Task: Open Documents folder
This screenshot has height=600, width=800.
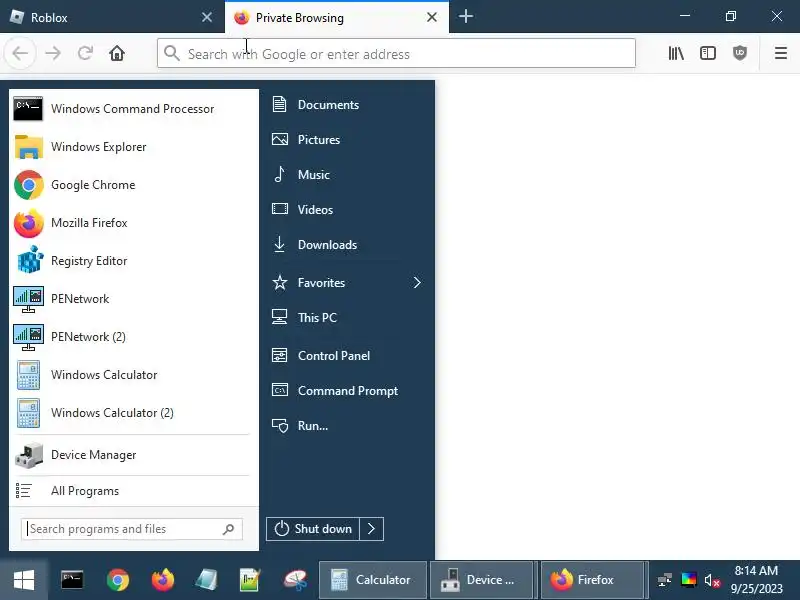Action: click(347, 105)
